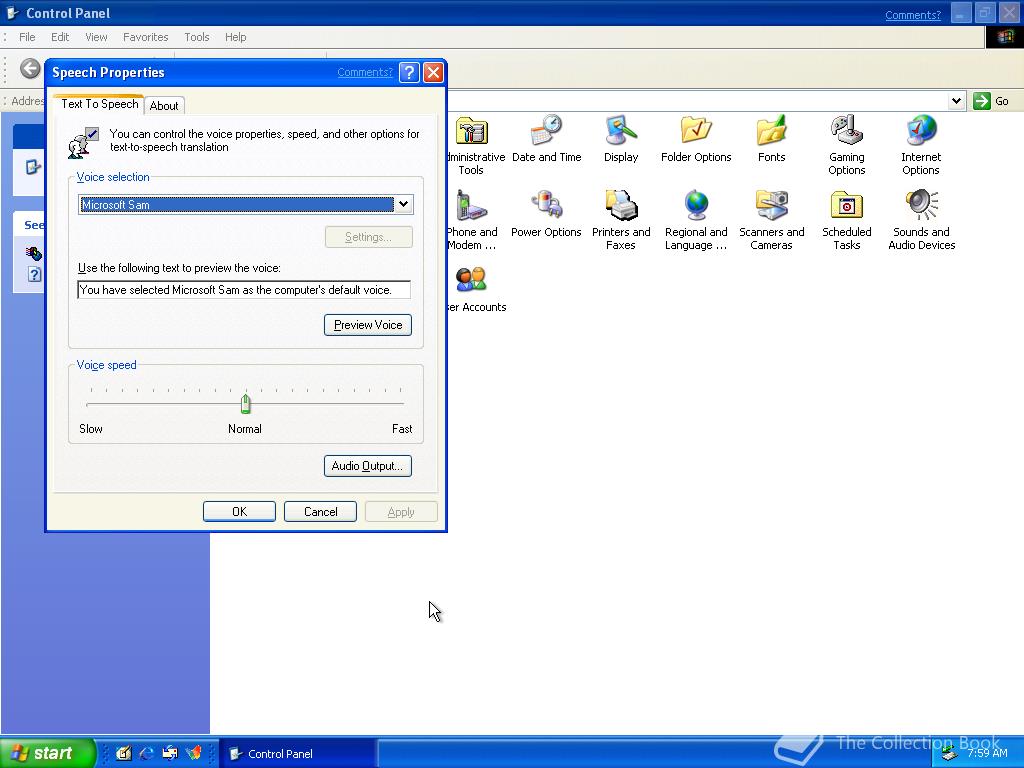The width and height of the screenshot is (1024, 768).
Task: Click the taskbar clock showing 7:59 AM
Action: [x=987, y=754]
